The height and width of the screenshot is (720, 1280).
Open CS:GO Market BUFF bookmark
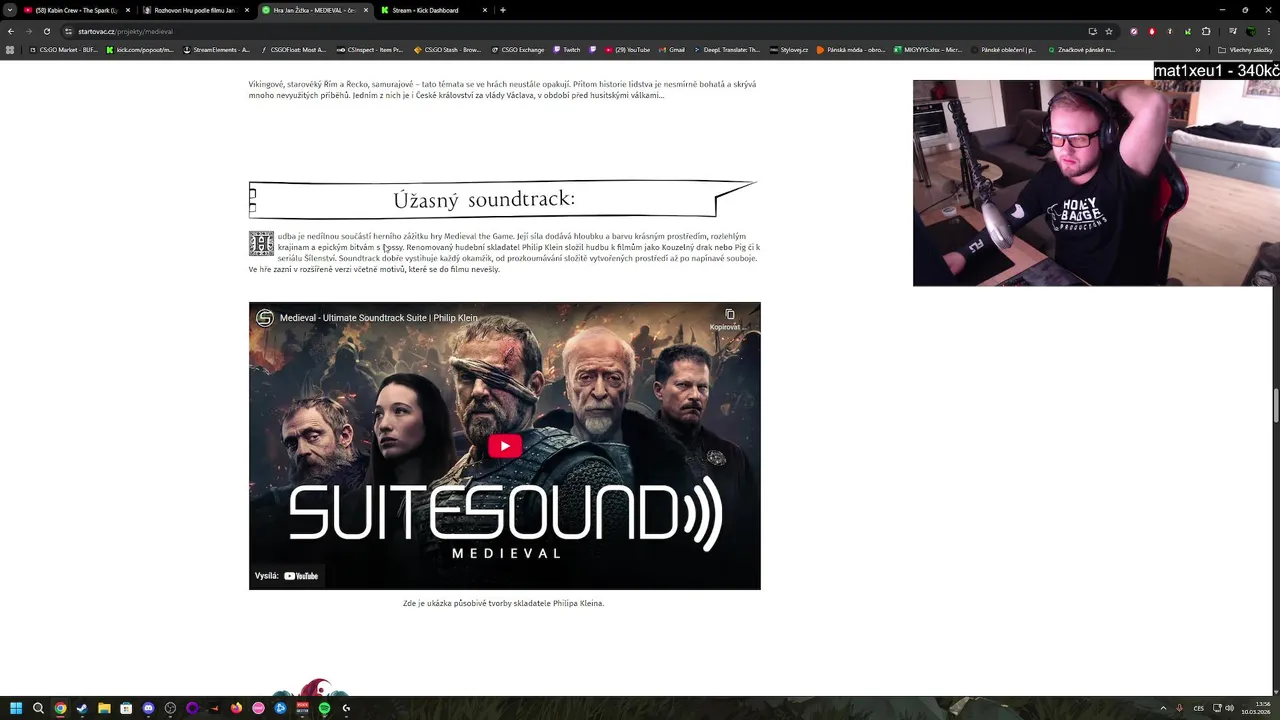coord(64,49)
